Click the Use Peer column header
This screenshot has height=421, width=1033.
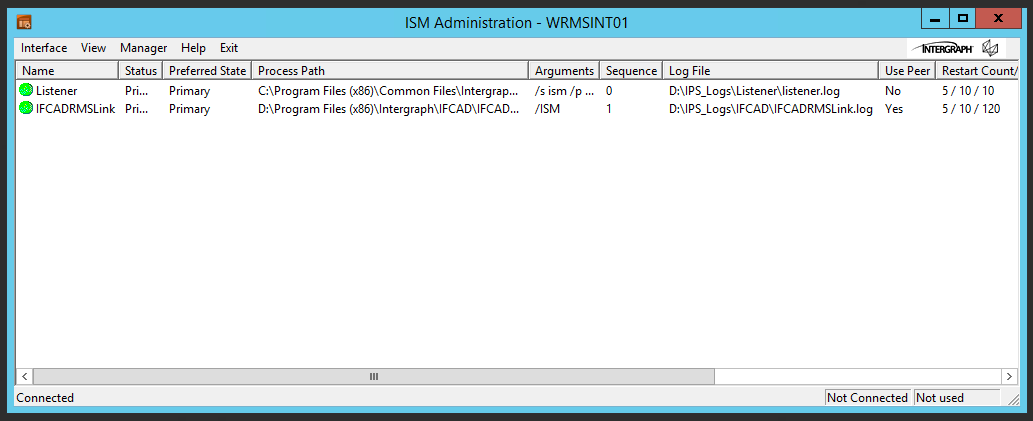pos(907,71)
